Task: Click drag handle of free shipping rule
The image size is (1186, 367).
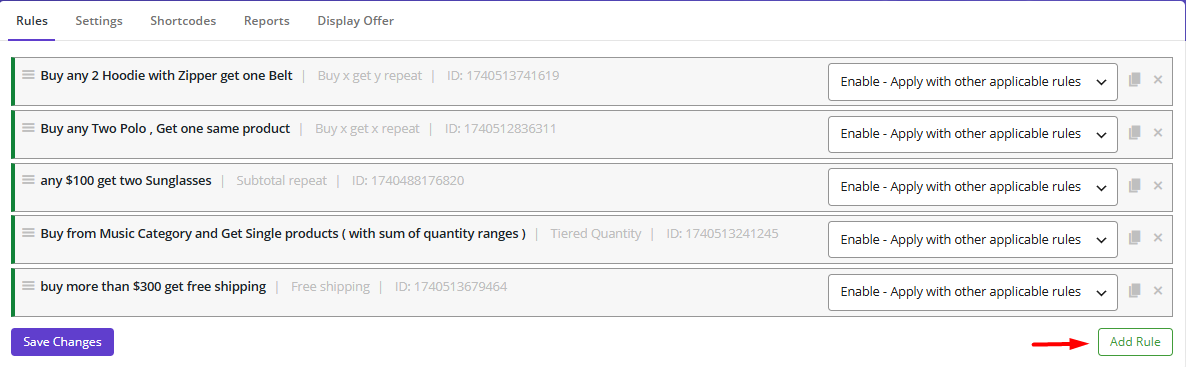Action: (28, 286)
